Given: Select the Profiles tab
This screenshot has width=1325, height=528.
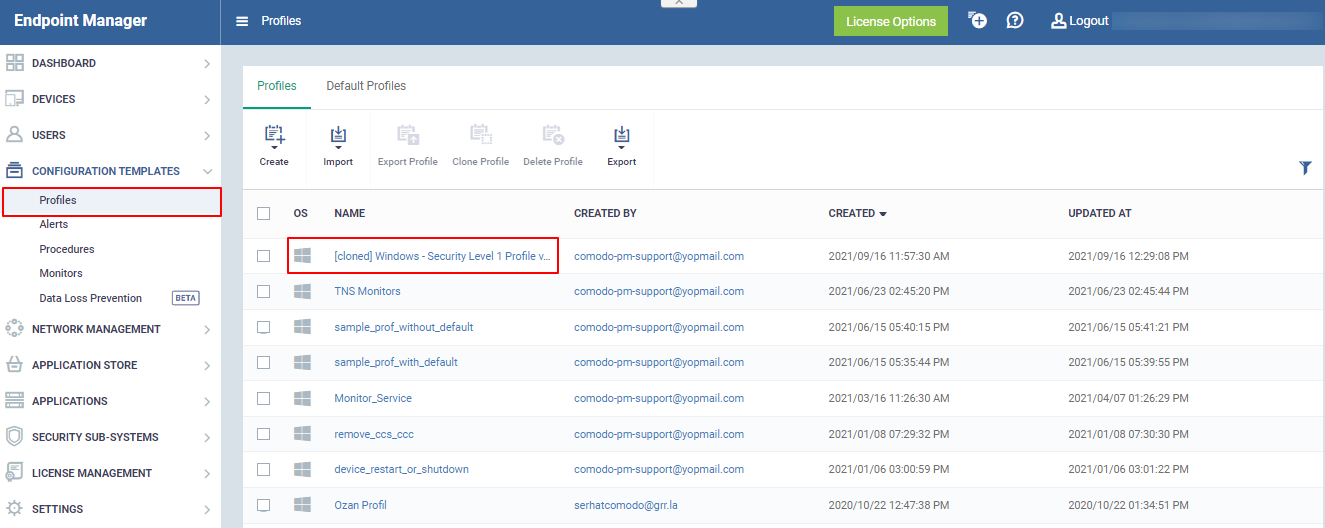Looking at the screenshot, I should point(277,86).
